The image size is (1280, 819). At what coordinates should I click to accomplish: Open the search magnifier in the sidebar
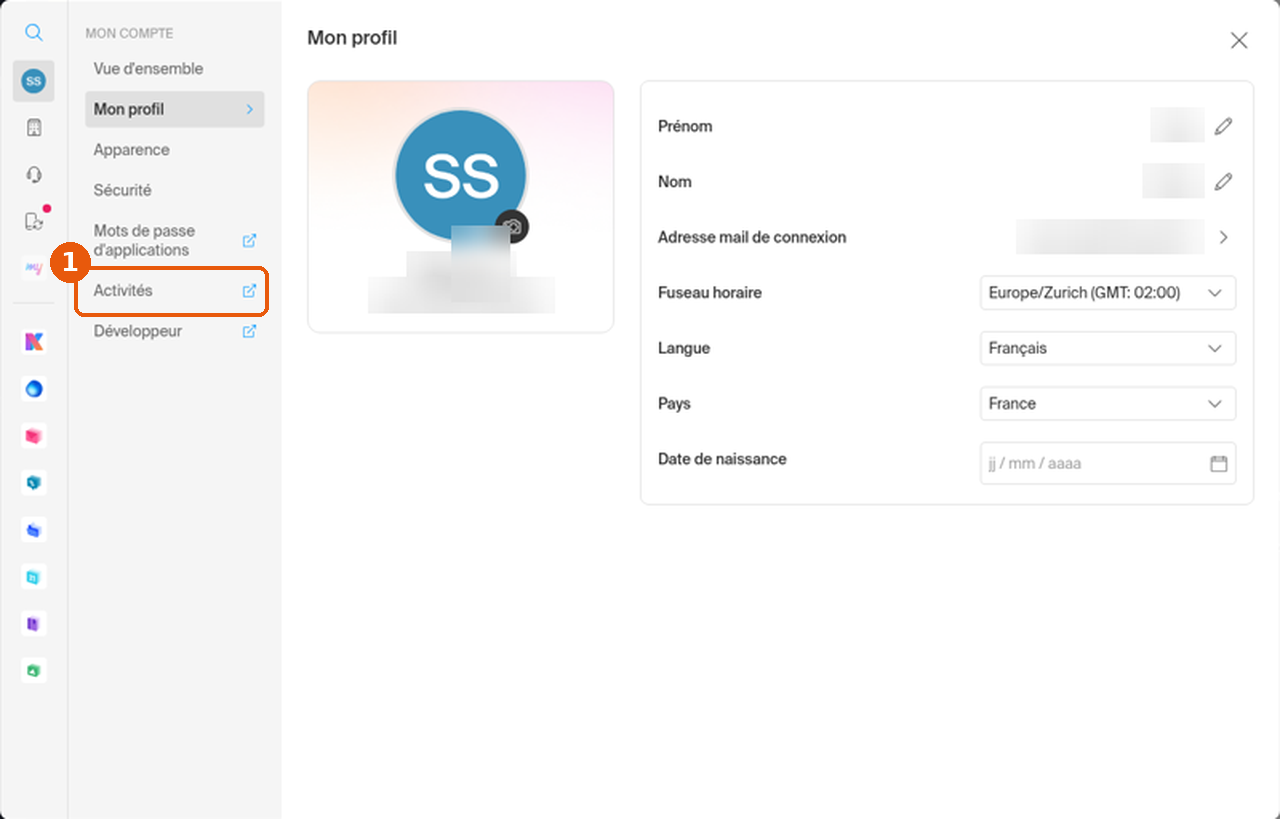pyautogui.click(x=34, y=33)
